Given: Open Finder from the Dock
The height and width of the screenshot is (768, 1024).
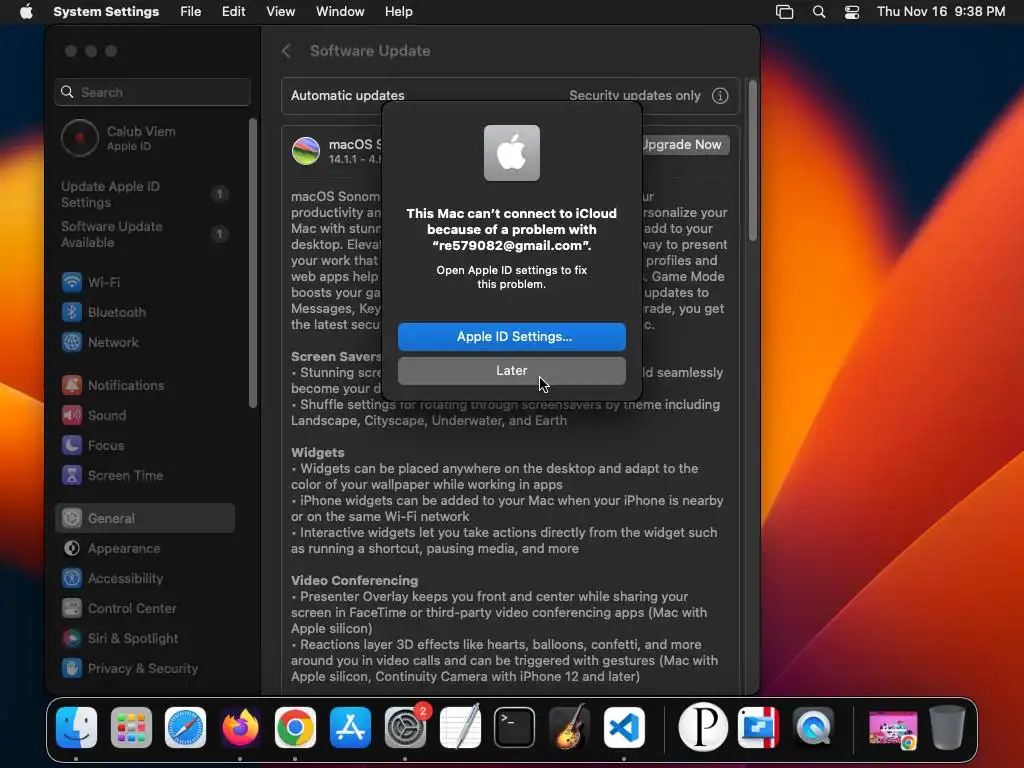Looking at the screenshot, I should (76, 727).
